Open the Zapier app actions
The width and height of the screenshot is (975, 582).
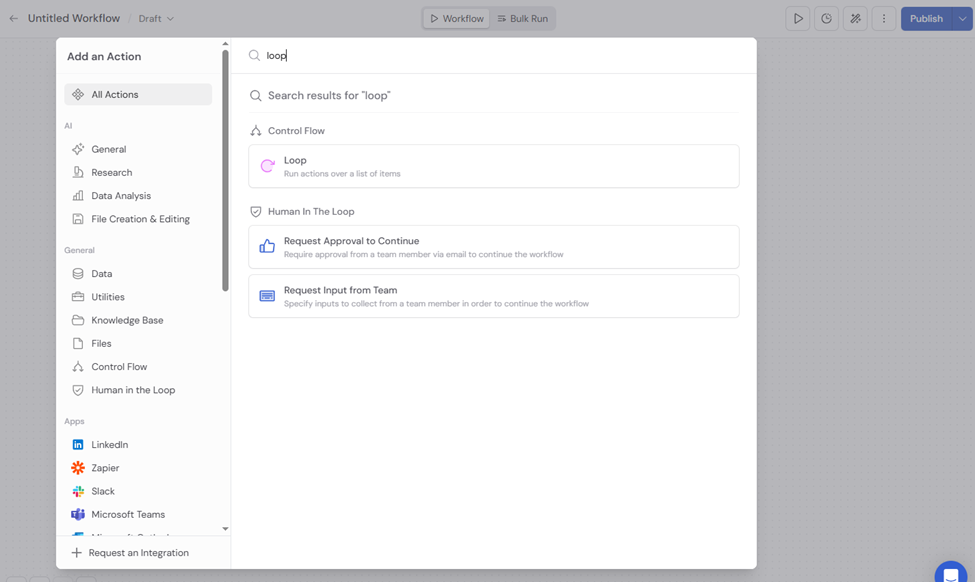138,468
